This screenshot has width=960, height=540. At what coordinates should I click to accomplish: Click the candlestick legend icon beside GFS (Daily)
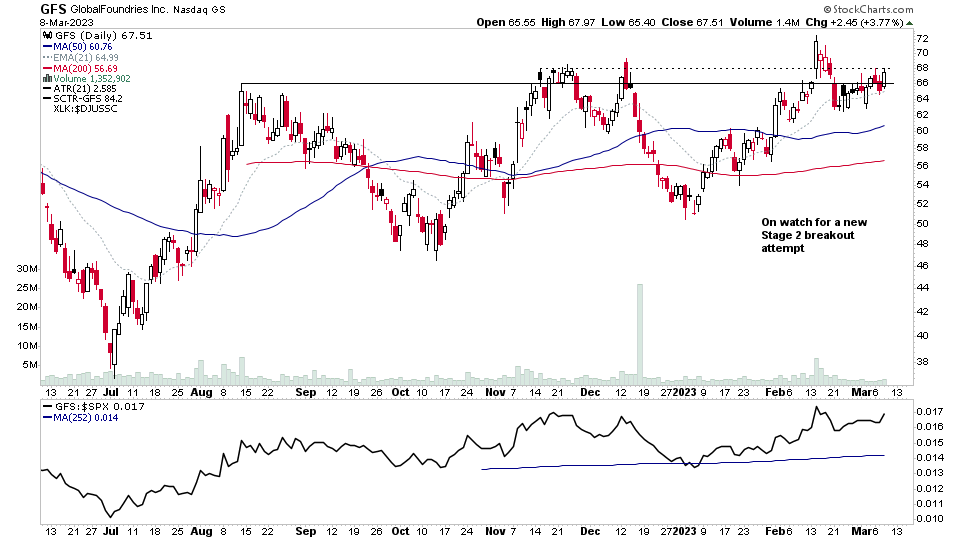pyautogui.click(x=48, y=36)
